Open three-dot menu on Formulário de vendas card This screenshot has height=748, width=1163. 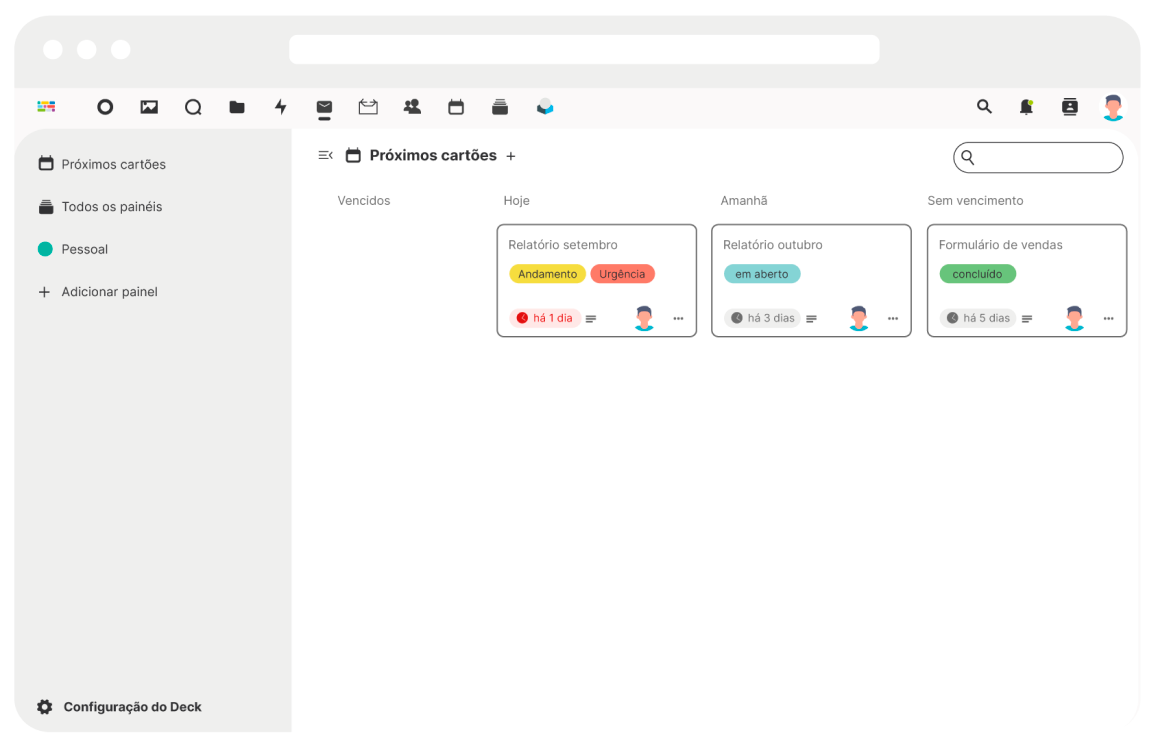tap(1108, 319)
